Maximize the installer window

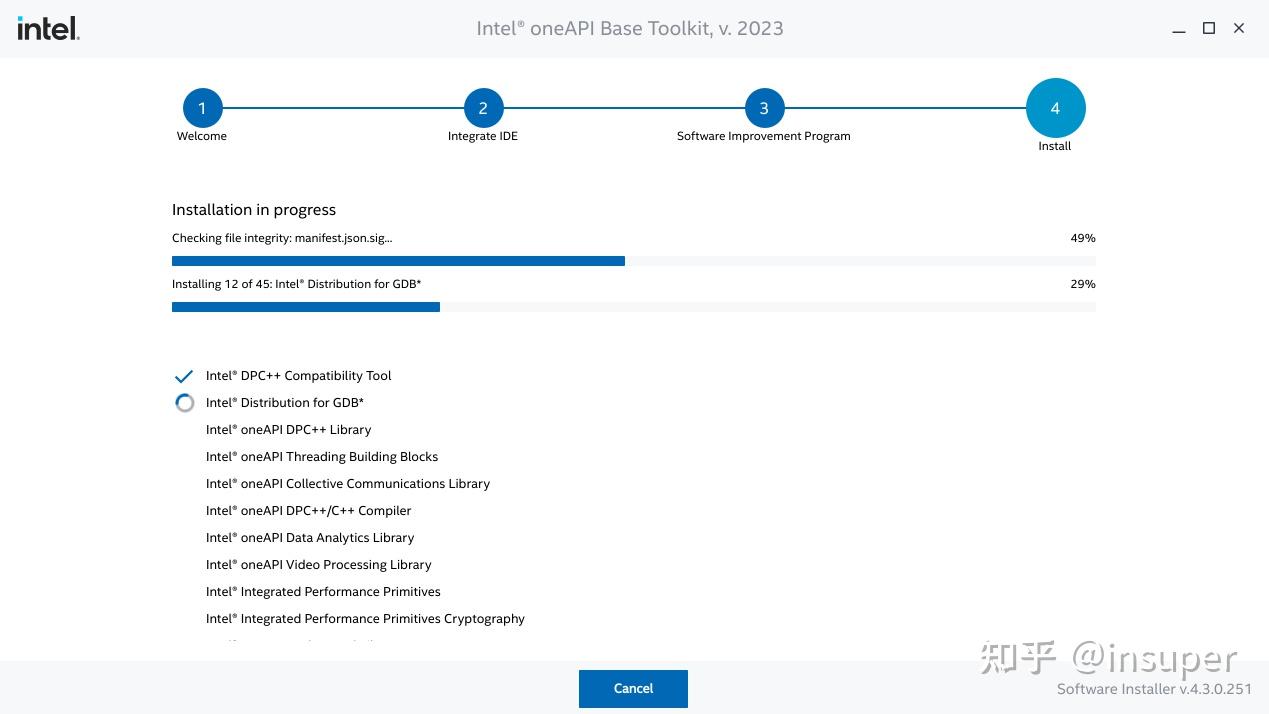click(1209, 28)
